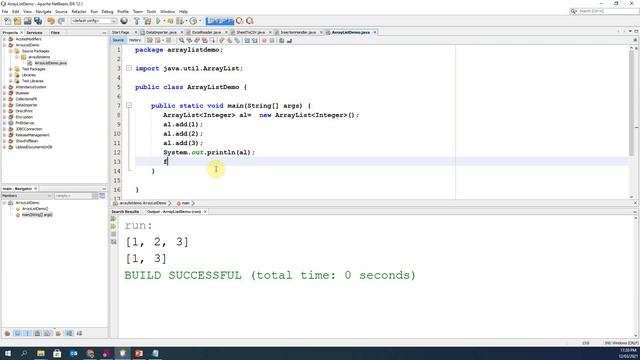Expand the Libraries node in project tree

point(11,75)
